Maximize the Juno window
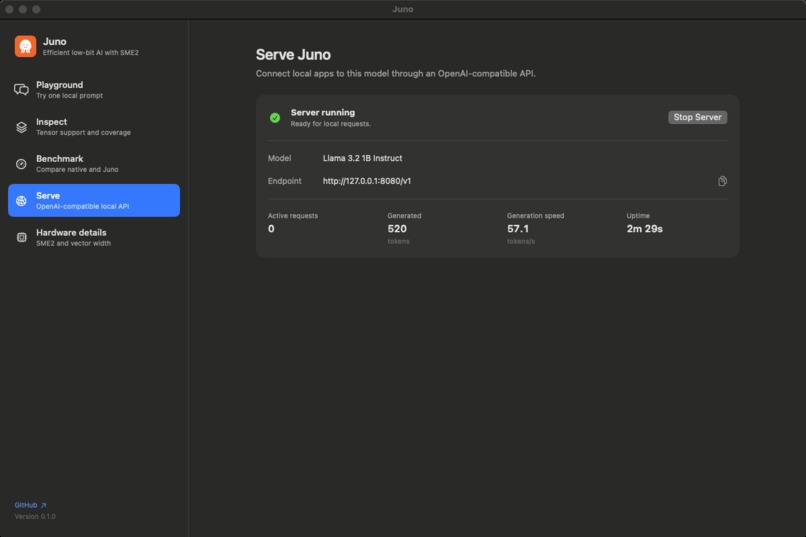The image size is (806, 537). pos(36,9)
